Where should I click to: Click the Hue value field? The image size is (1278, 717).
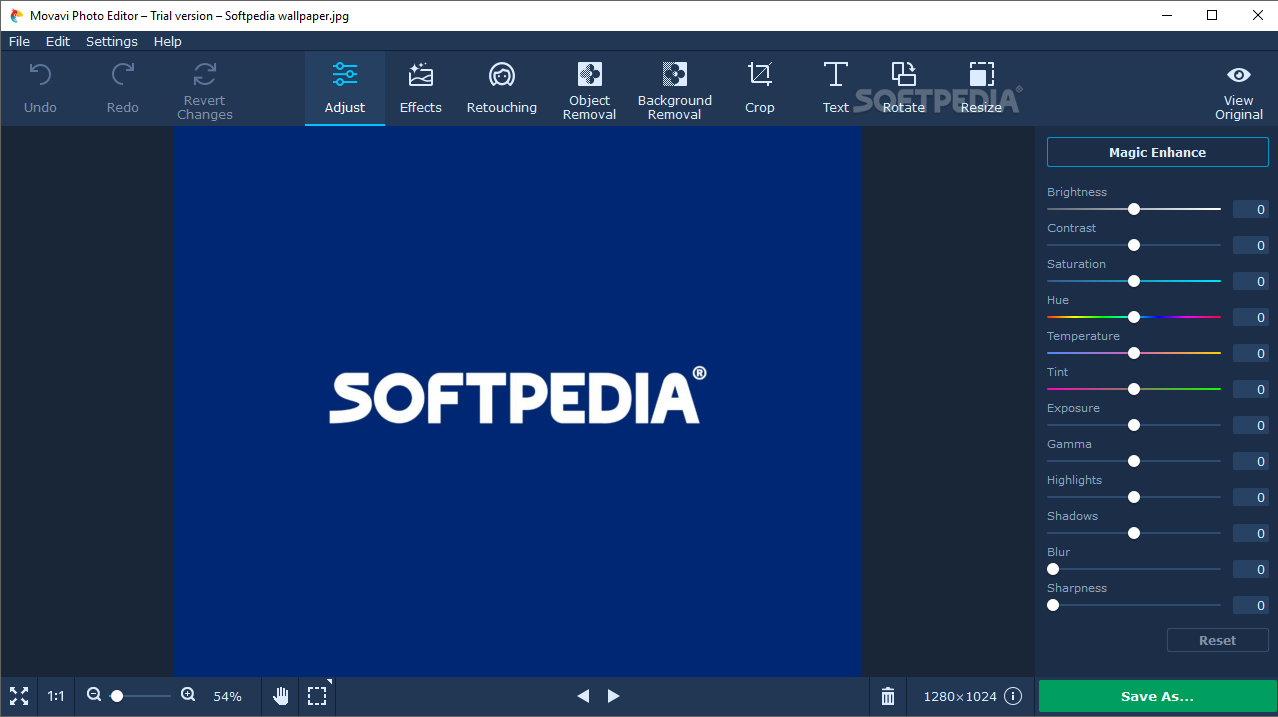point(1250,317)
